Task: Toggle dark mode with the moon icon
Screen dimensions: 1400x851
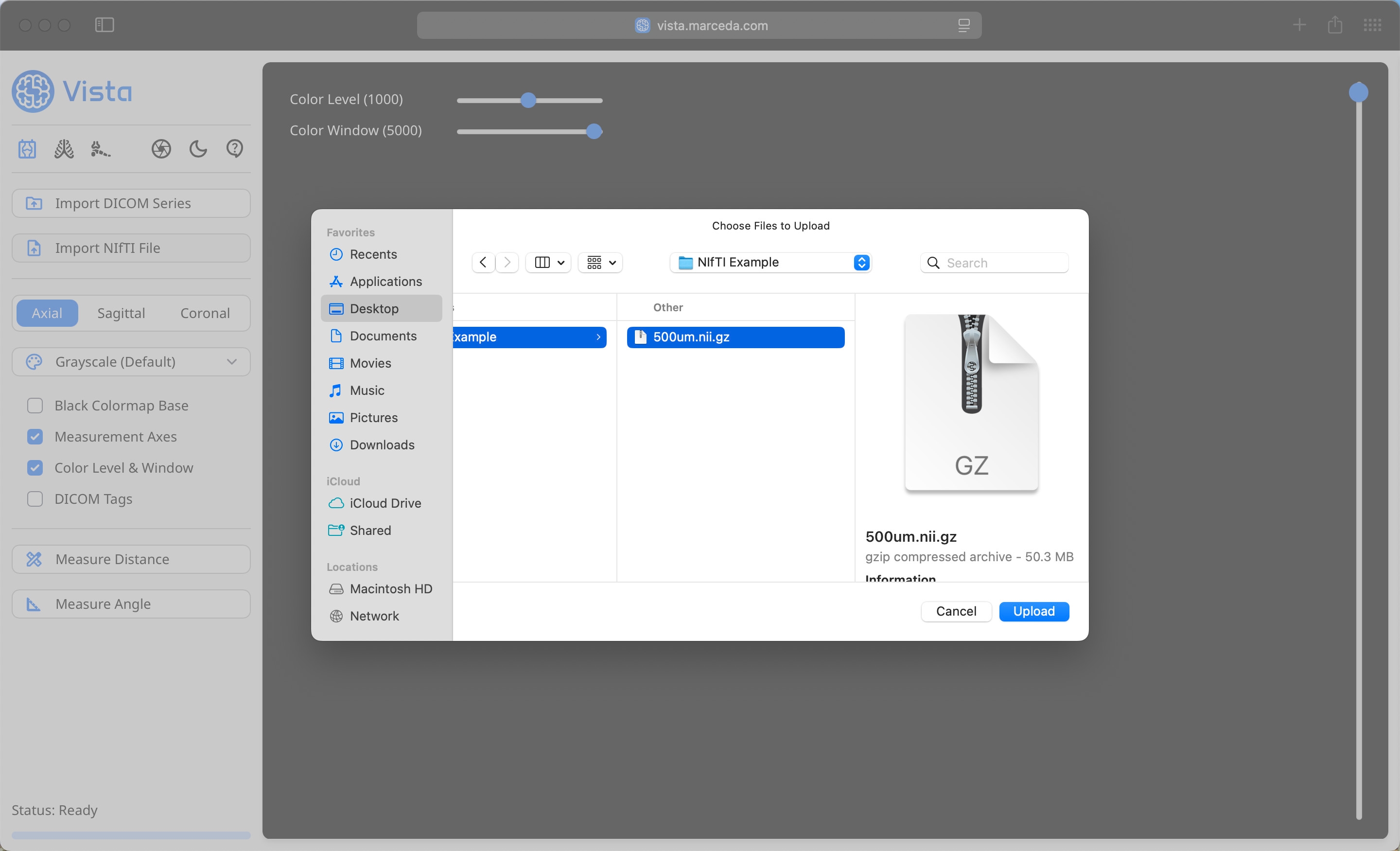Action: [x=198, y=149]
